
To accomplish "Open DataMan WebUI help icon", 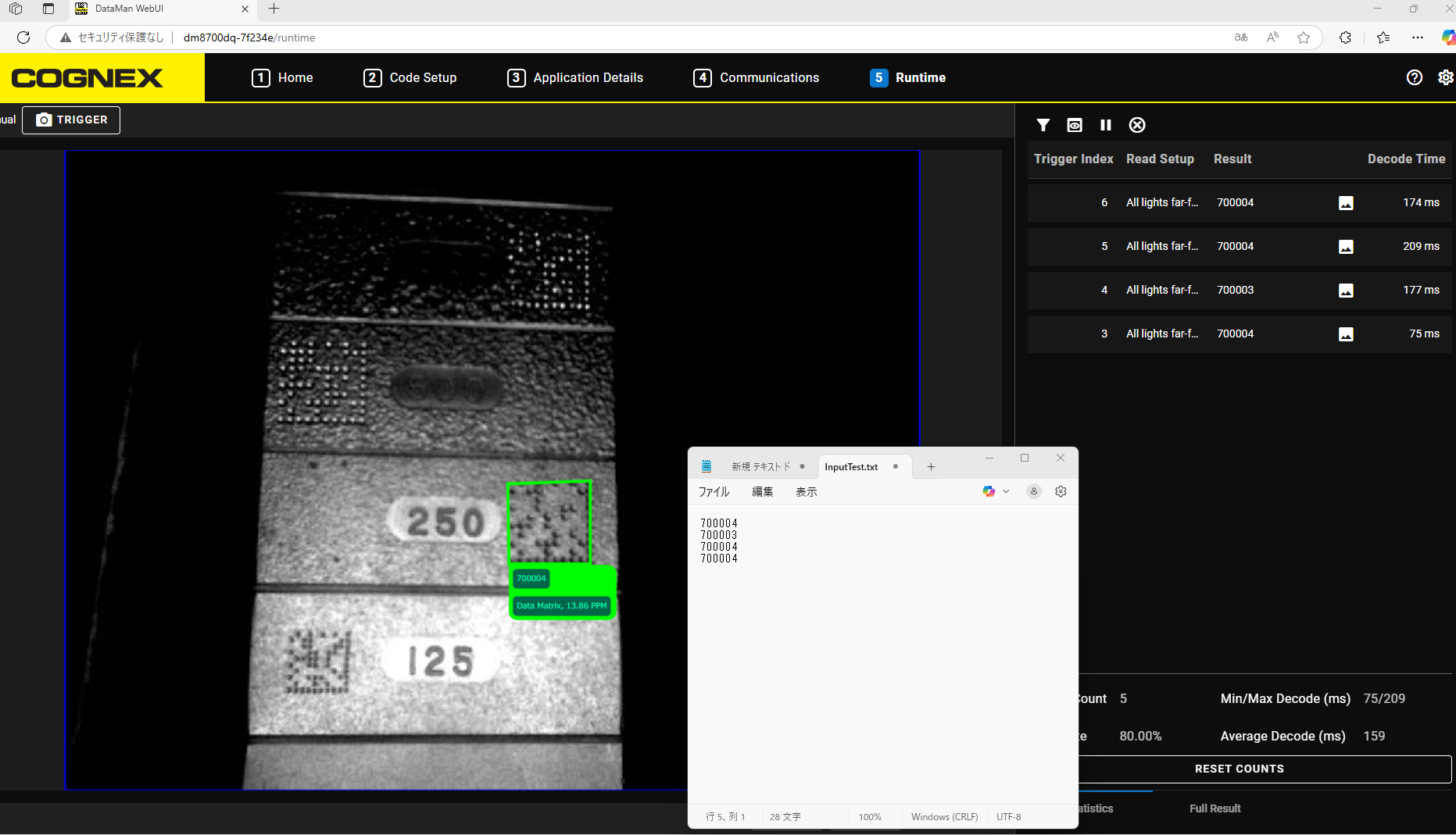I will tap(1414, 77).
